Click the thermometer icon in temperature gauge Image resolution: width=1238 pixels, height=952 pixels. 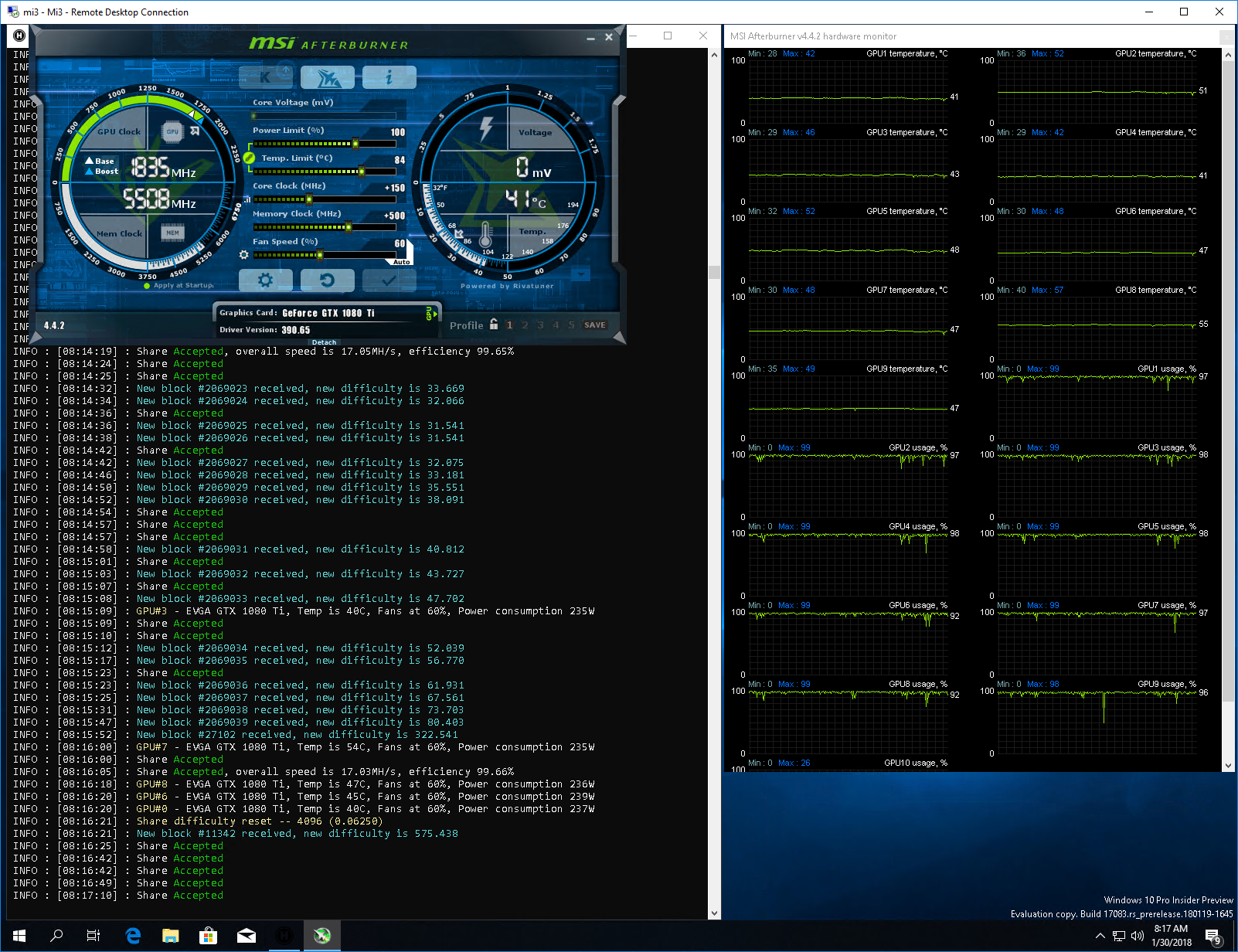click(x=485, y=234)
